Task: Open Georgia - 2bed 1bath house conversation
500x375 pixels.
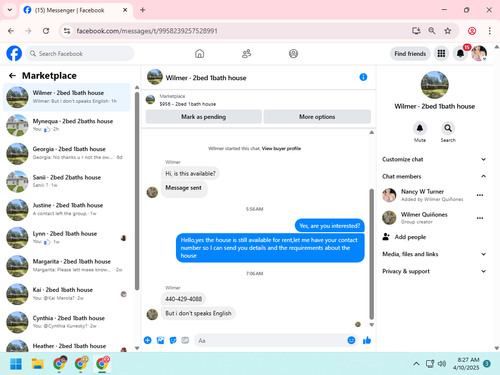Action: (x=67, y=153)
